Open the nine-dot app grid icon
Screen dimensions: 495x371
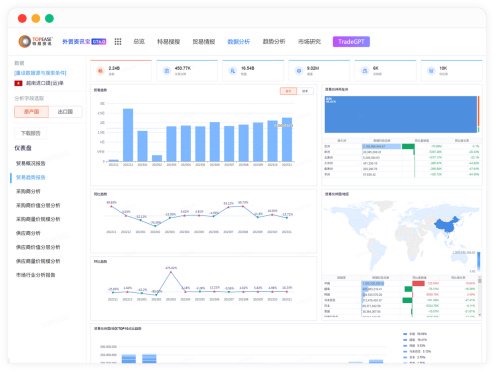click(x=118, y=42)
